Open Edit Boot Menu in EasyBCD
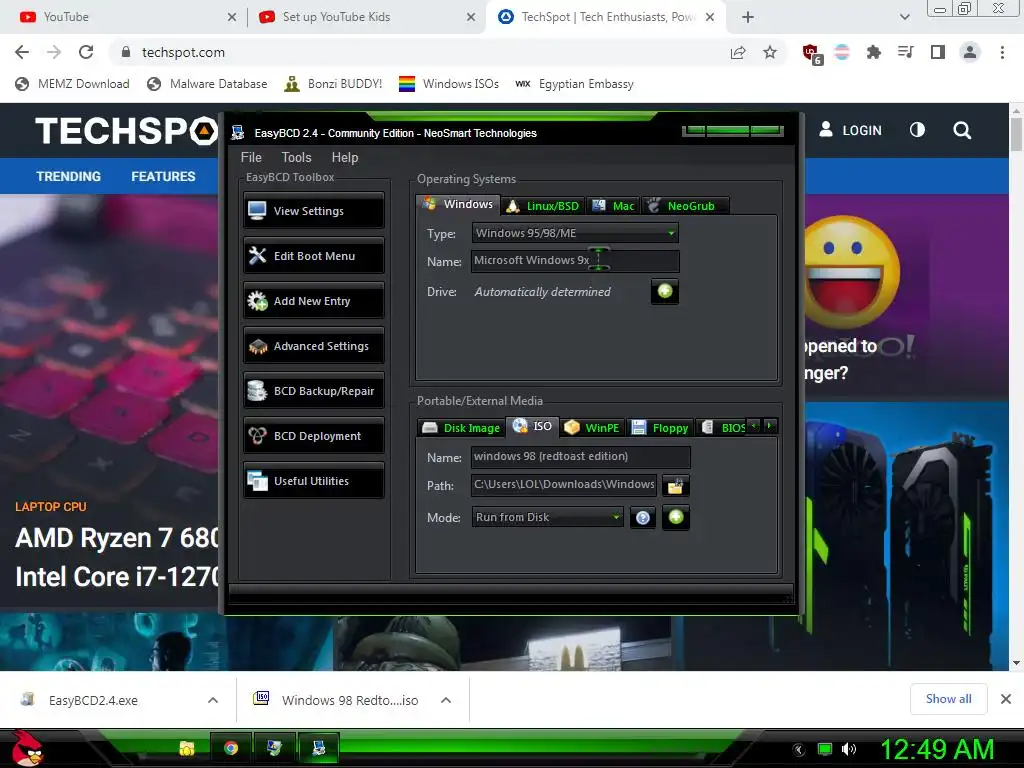 (x=313, y=255)
